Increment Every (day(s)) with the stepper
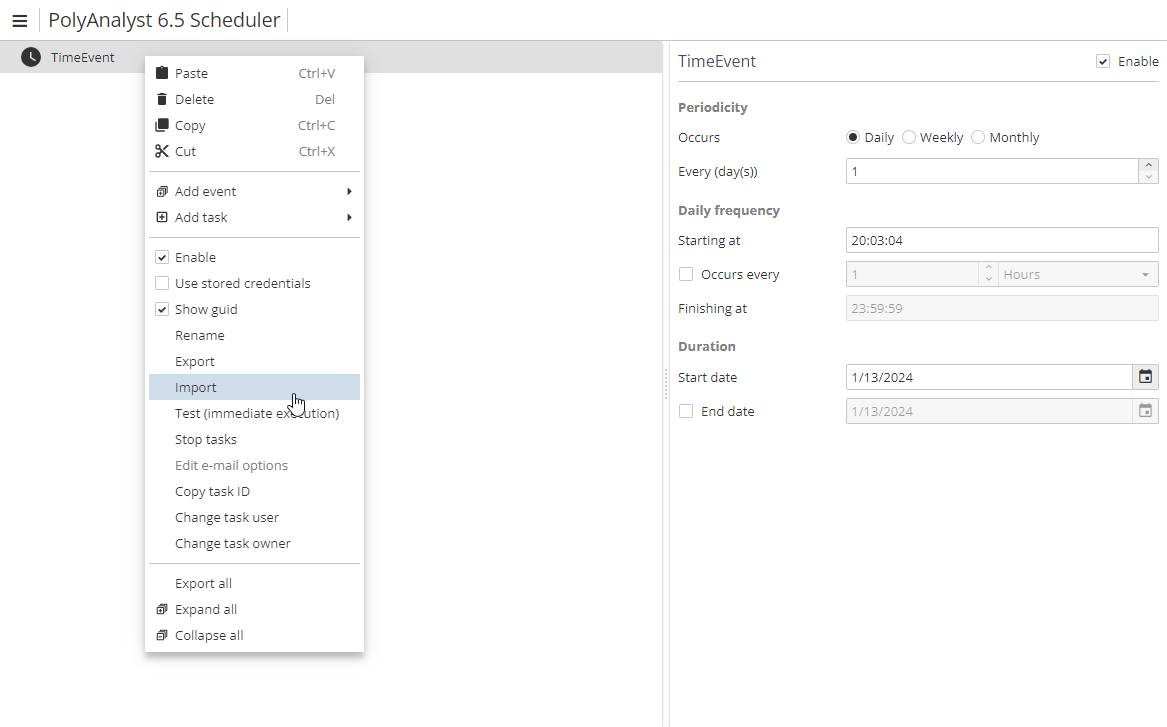Image resolution: width=1167 pixels, height=727 pixels. tap(1148, 165)
